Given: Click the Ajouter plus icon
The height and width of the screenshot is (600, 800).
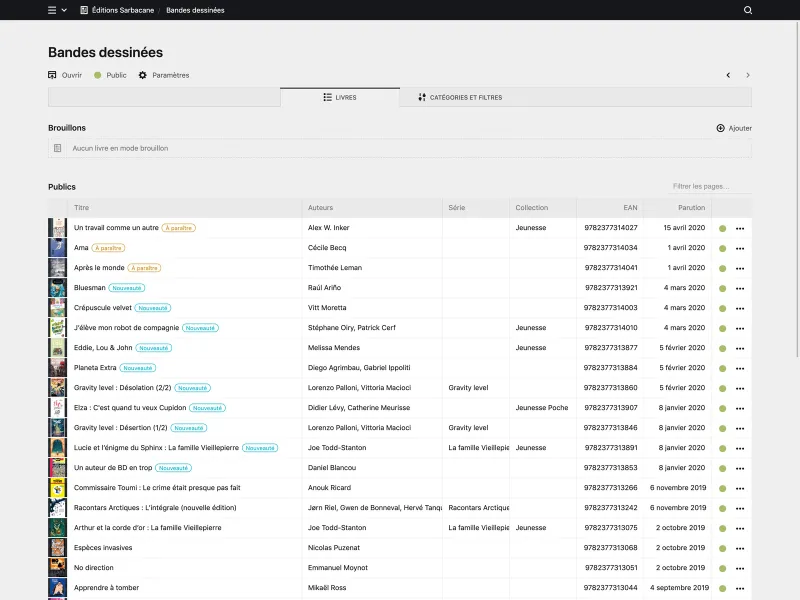Looking at the screenshot, I should point(722,128).
